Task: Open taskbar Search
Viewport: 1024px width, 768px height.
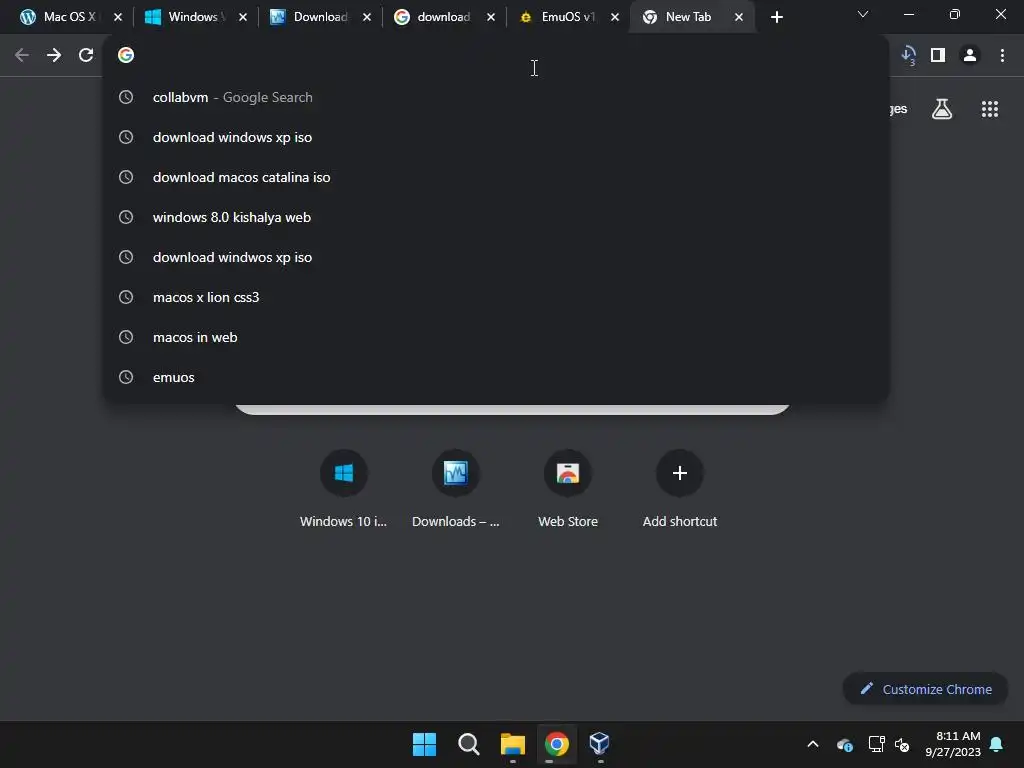Action: [x=469, y=744]
